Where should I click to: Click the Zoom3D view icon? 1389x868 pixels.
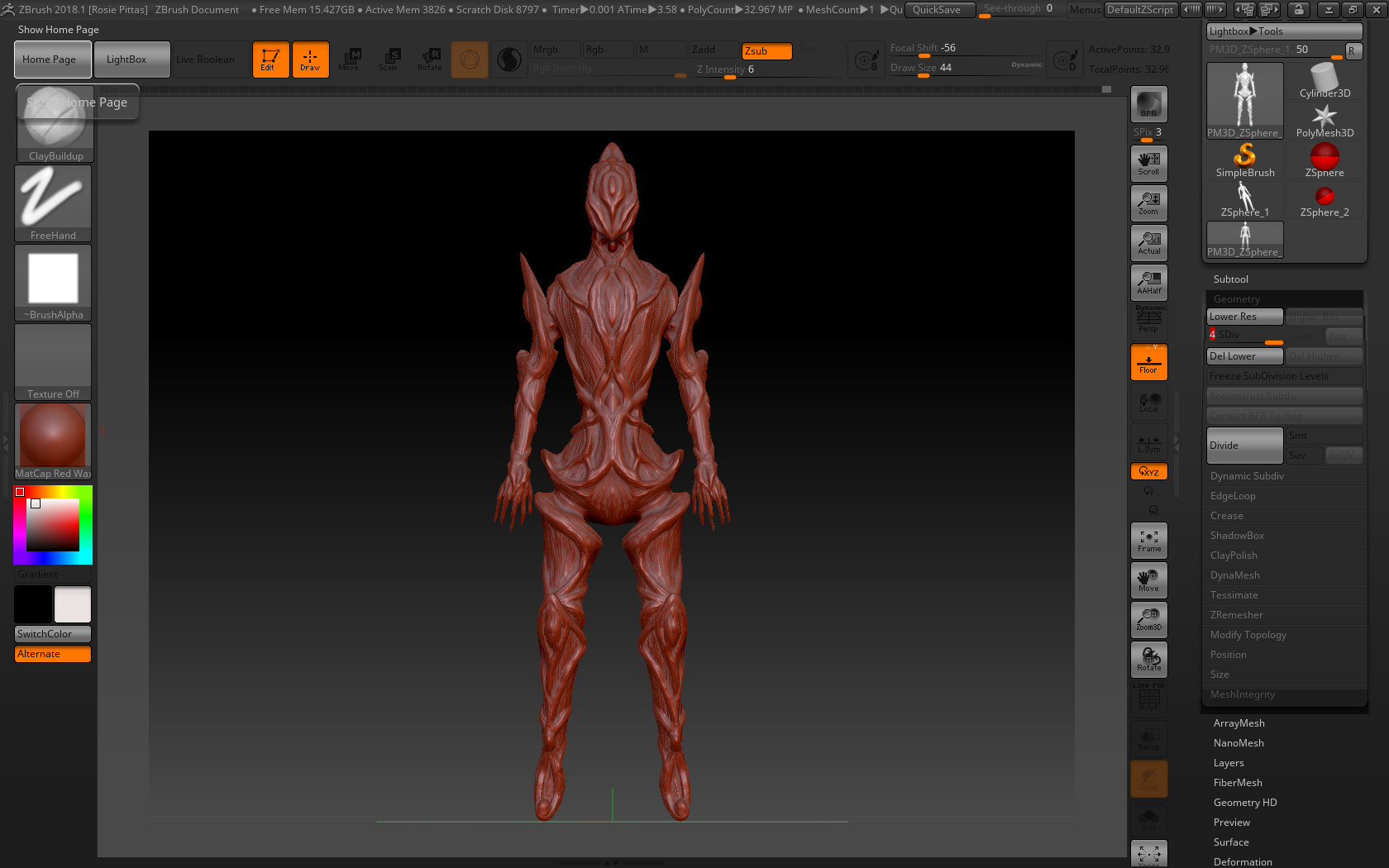click(1148, 620)
